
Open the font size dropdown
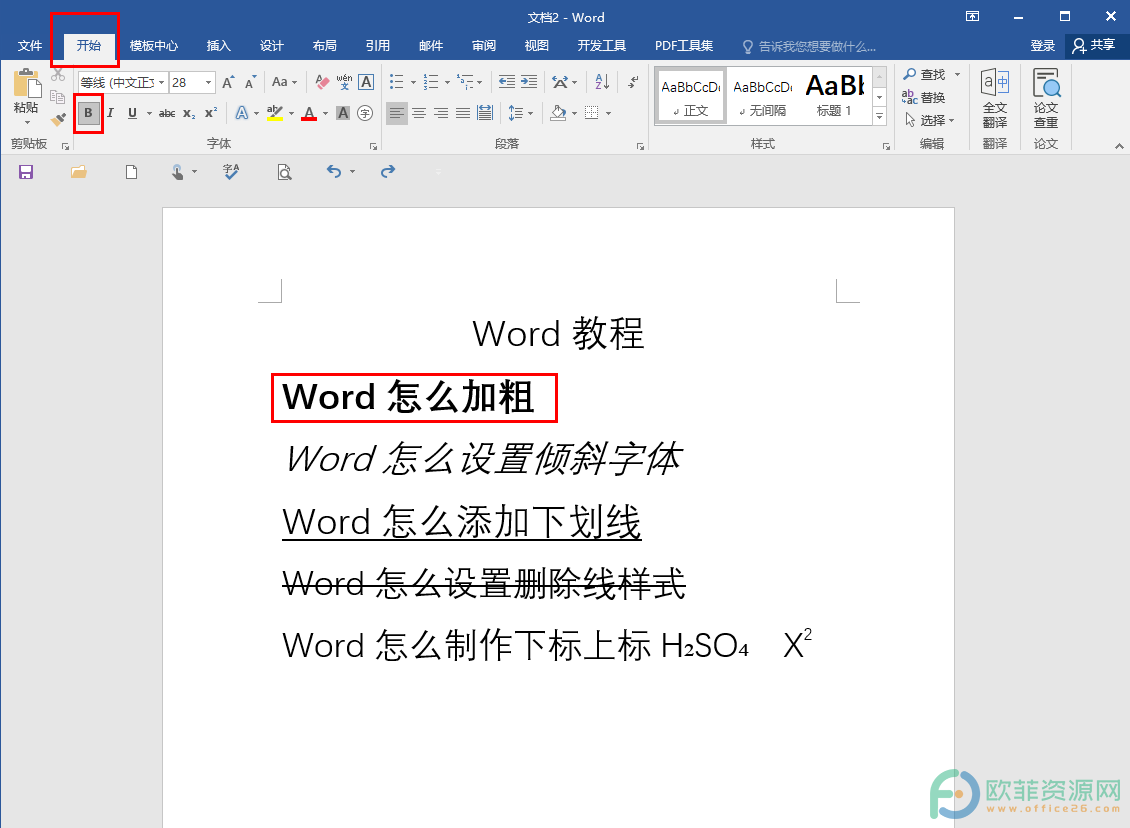pos(208,82)
